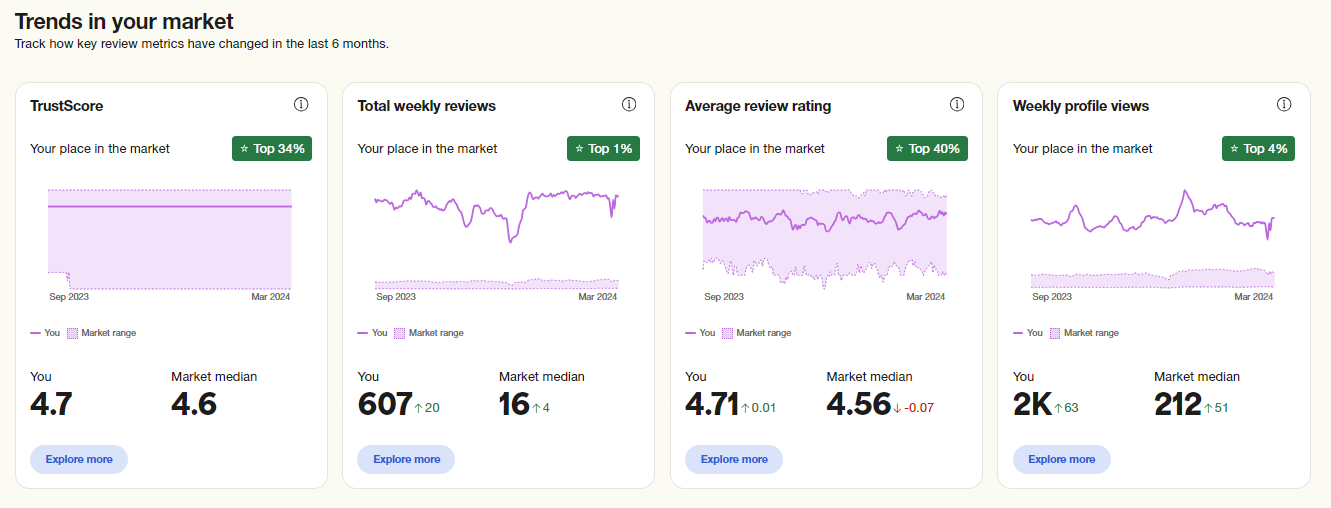Viewport: 1331px width, 508px height.
Task: Click Explore more under TrustScore
Action: click(x=79, y=459)
